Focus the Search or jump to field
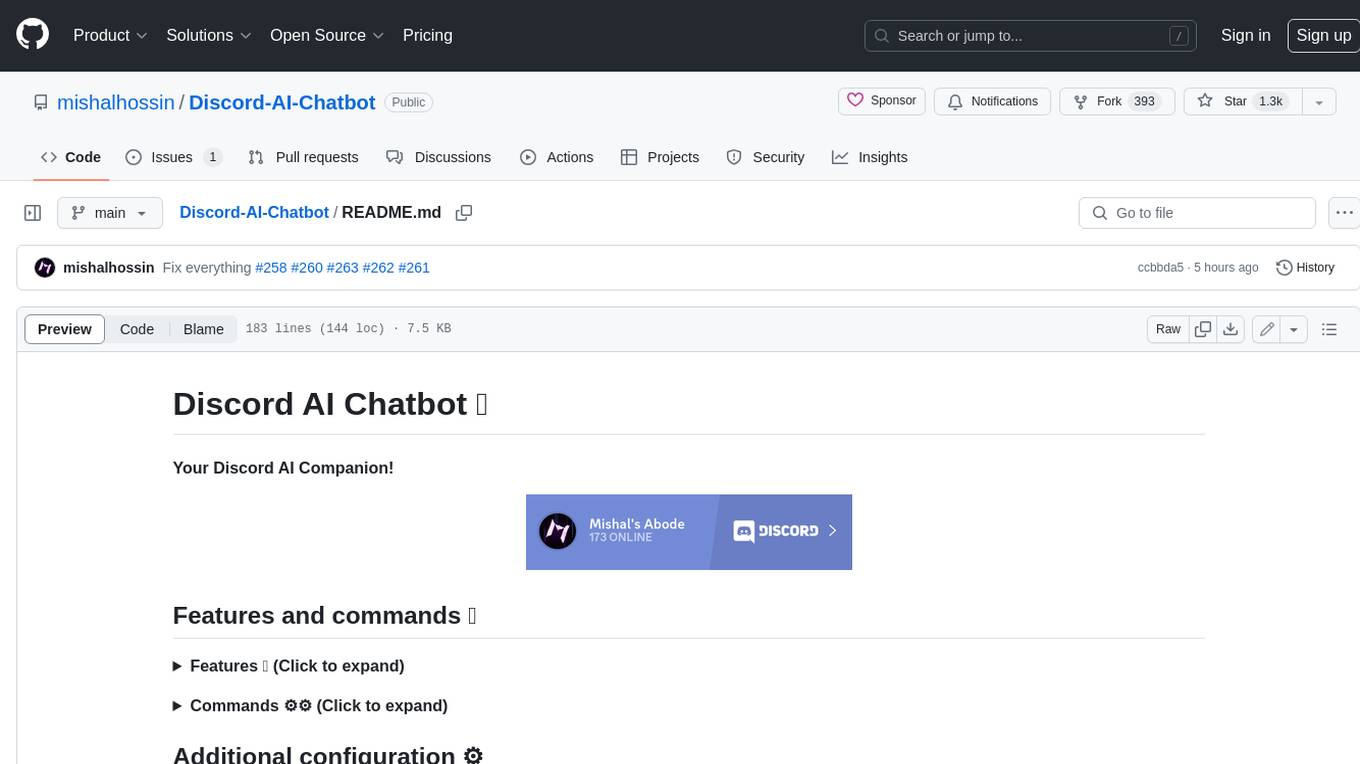Image resolution: width=1360 pixels, height=764 pixels. [1031, 36]
